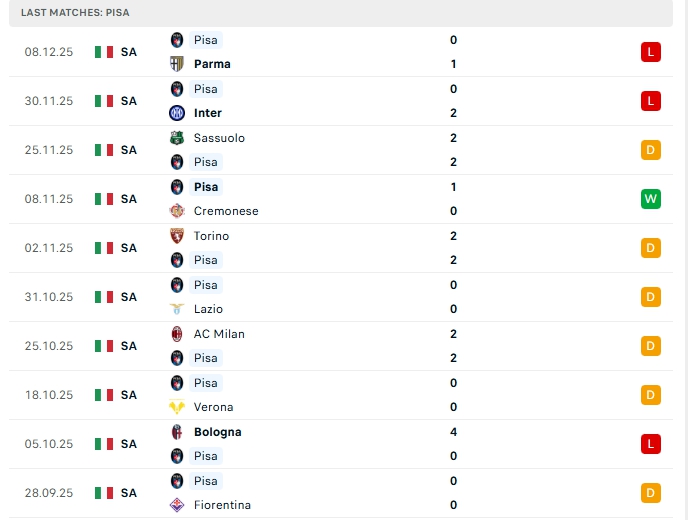Click the Verona club crest icon
Screen dimensions: 688x520
pos(177,407)
